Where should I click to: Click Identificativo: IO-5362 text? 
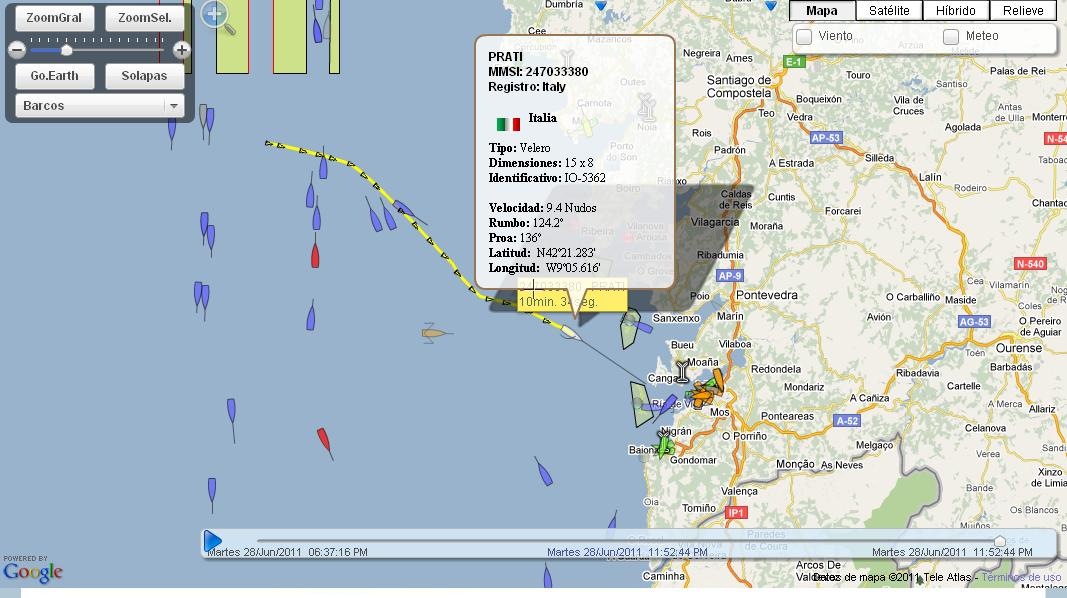(x=547, y=178)
